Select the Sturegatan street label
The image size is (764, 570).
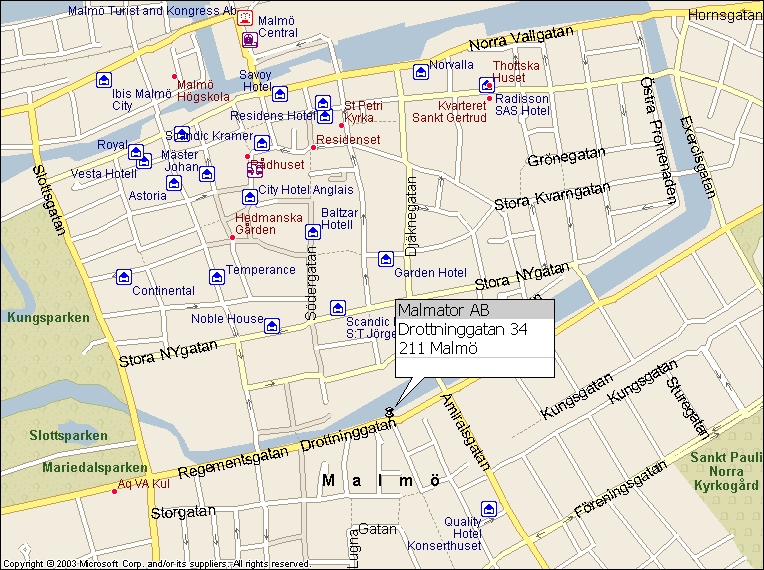(x=687, y=406)
